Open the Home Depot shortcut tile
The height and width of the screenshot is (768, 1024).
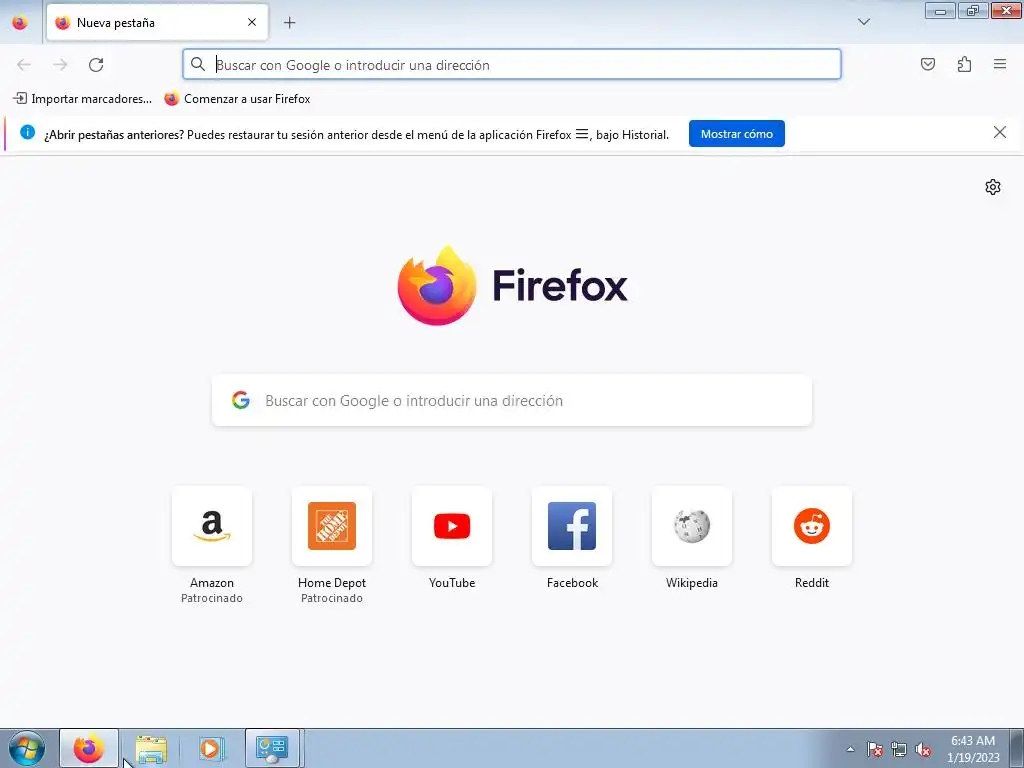click(x=332, y=526)
